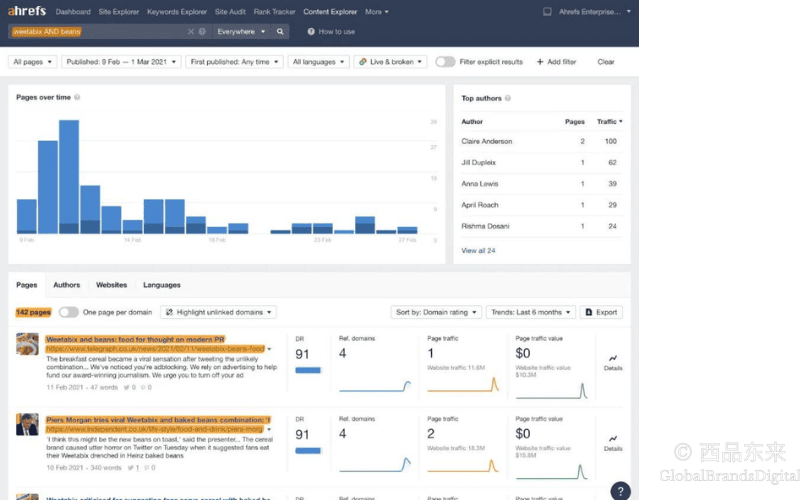
Task: Clear all filters
Action: [x=606, y=62]
